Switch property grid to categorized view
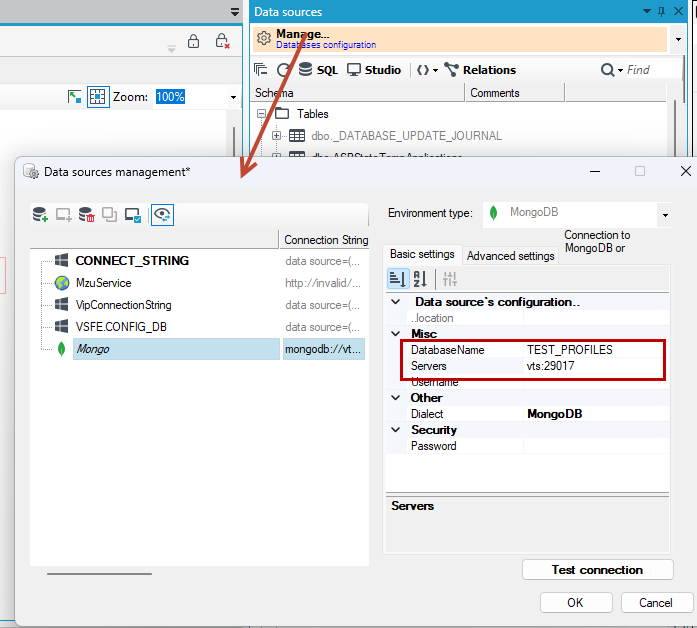 pos(397,279)
